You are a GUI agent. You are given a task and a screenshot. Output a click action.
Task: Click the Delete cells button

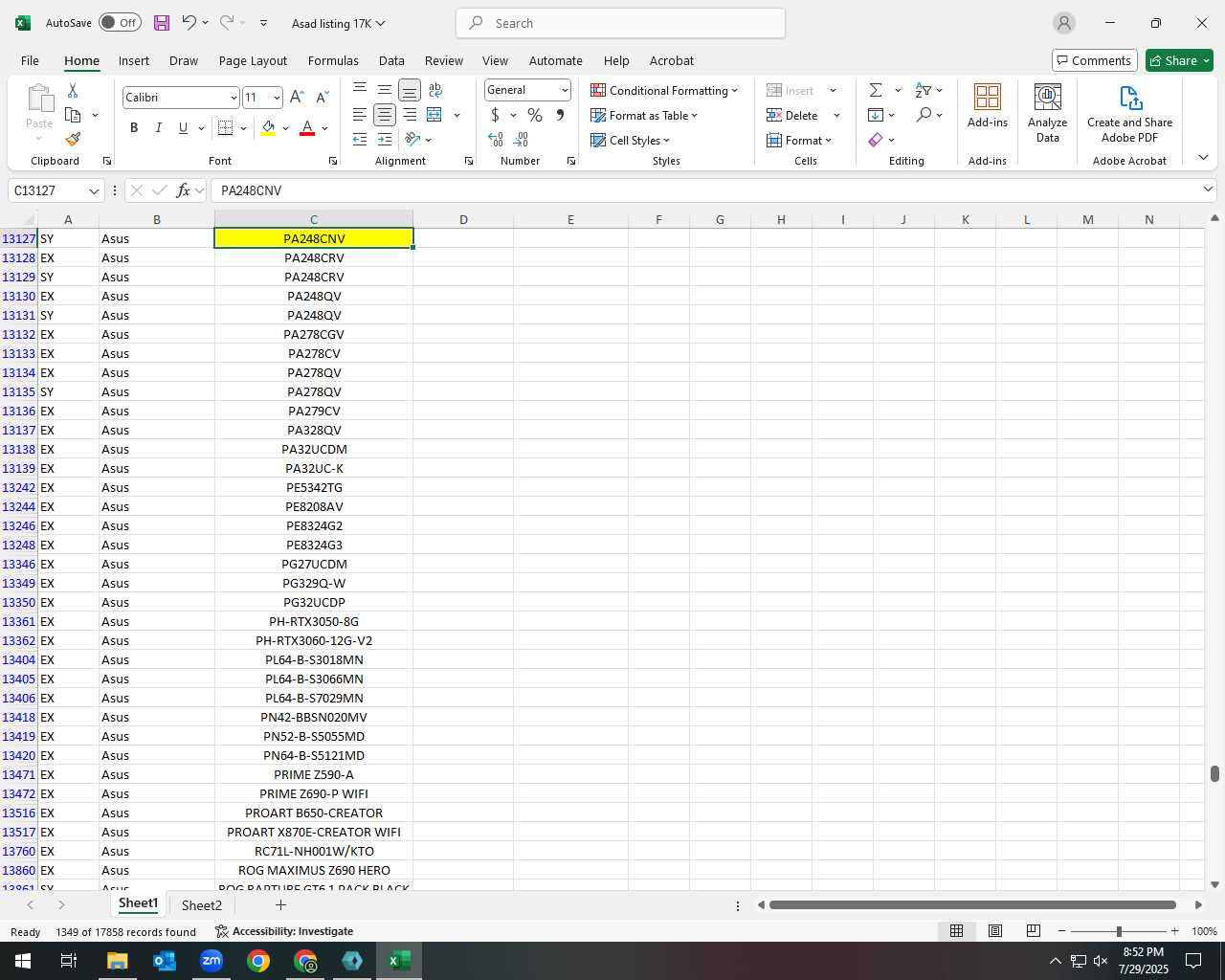pyautogui.click(x=793, y=115)
